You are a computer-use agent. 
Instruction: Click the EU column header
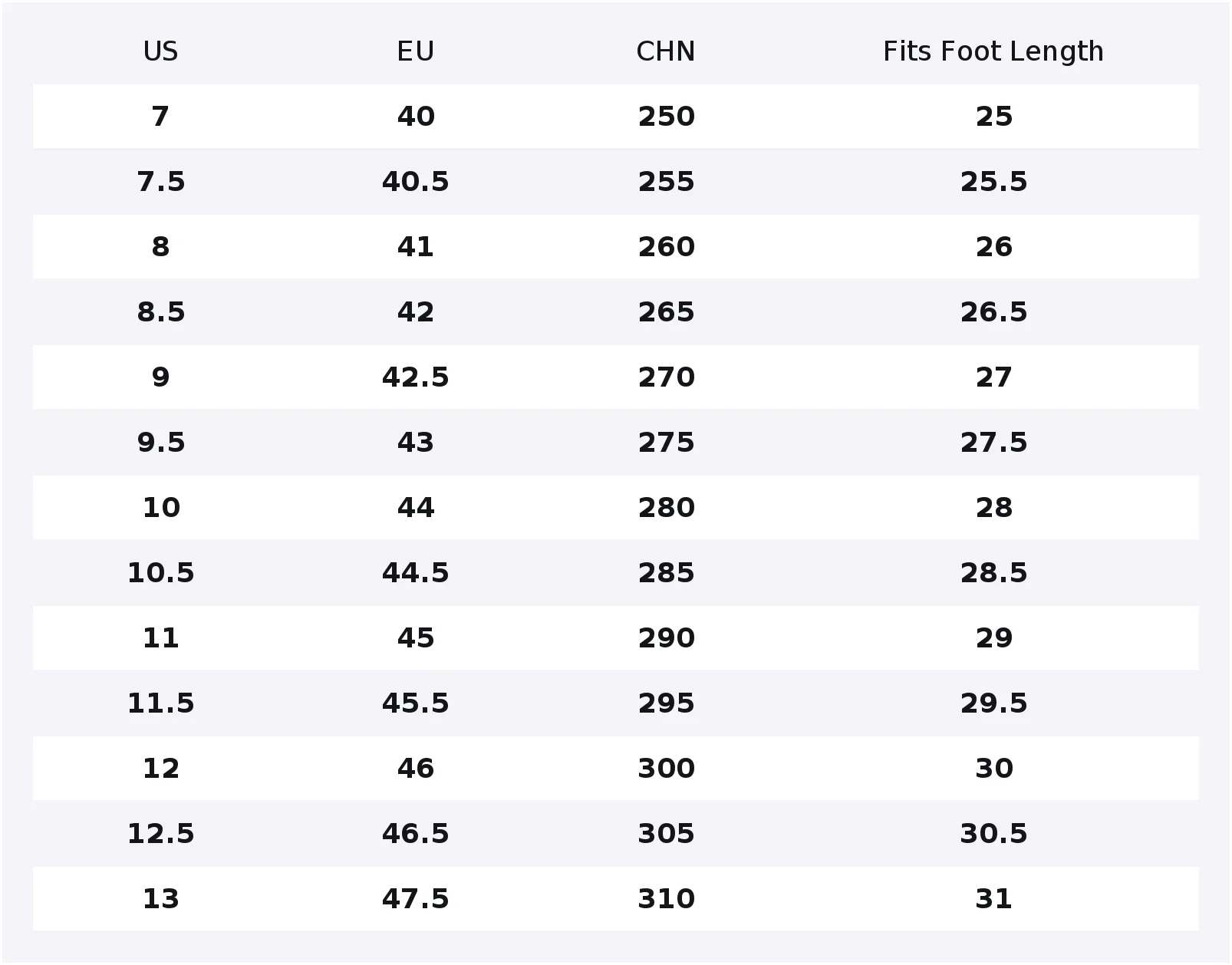click(x=416, y=51)
